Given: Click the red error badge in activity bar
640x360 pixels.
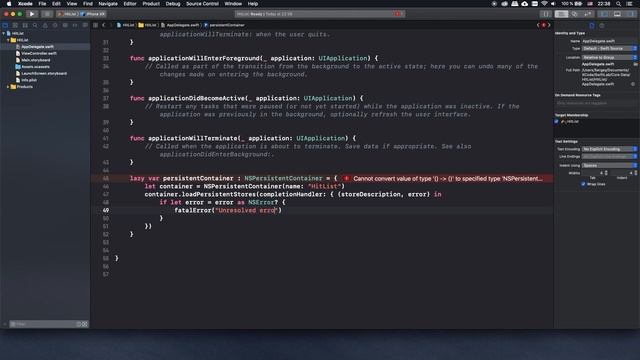Looking at the screenshot, I should point(398,14).
